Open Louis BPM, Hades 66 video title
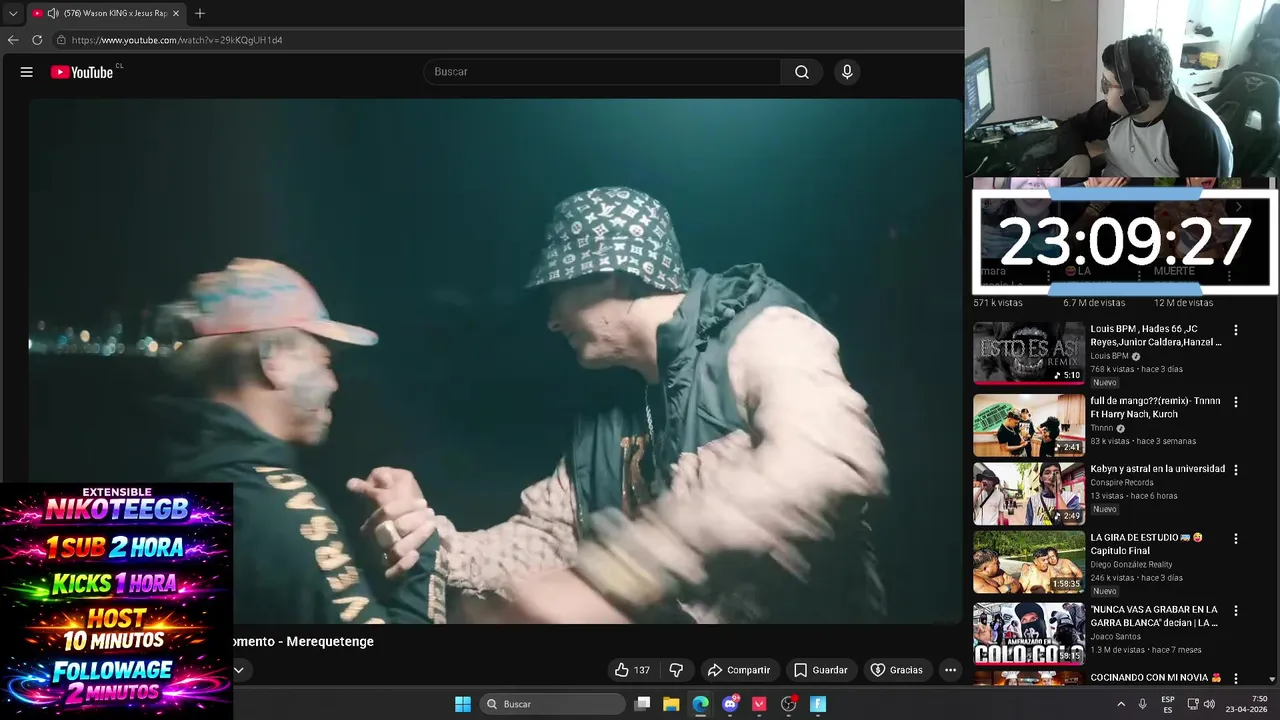The height and width of the screenshot is (720, 1280). tap(1156, 335)
